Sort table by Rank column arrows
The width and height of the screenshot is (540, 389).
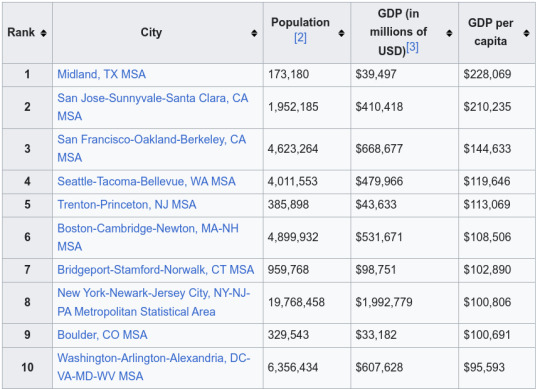(x=43, y=33)
